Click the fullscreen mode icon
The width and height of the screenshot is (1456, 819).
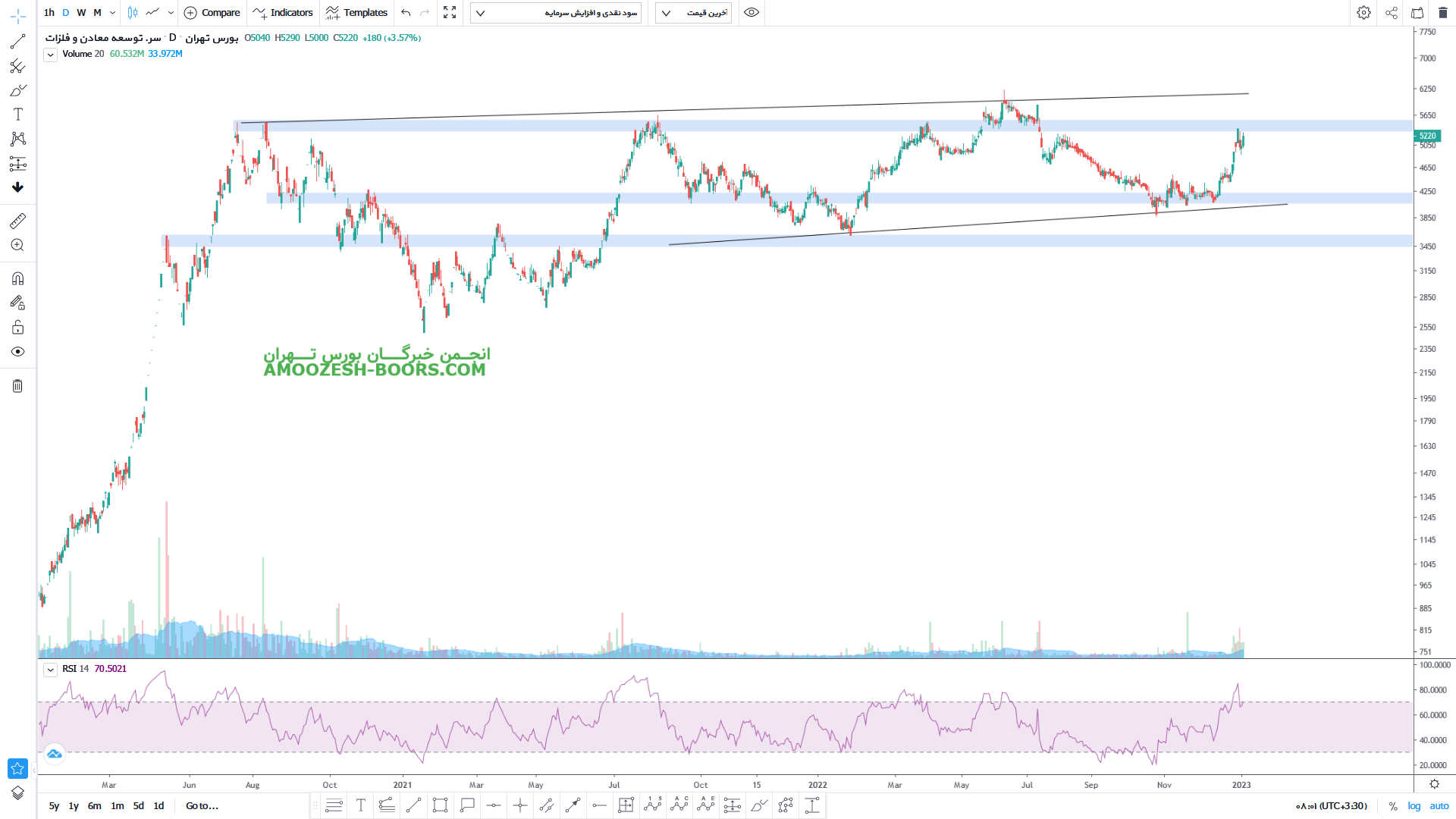point(450,13)
